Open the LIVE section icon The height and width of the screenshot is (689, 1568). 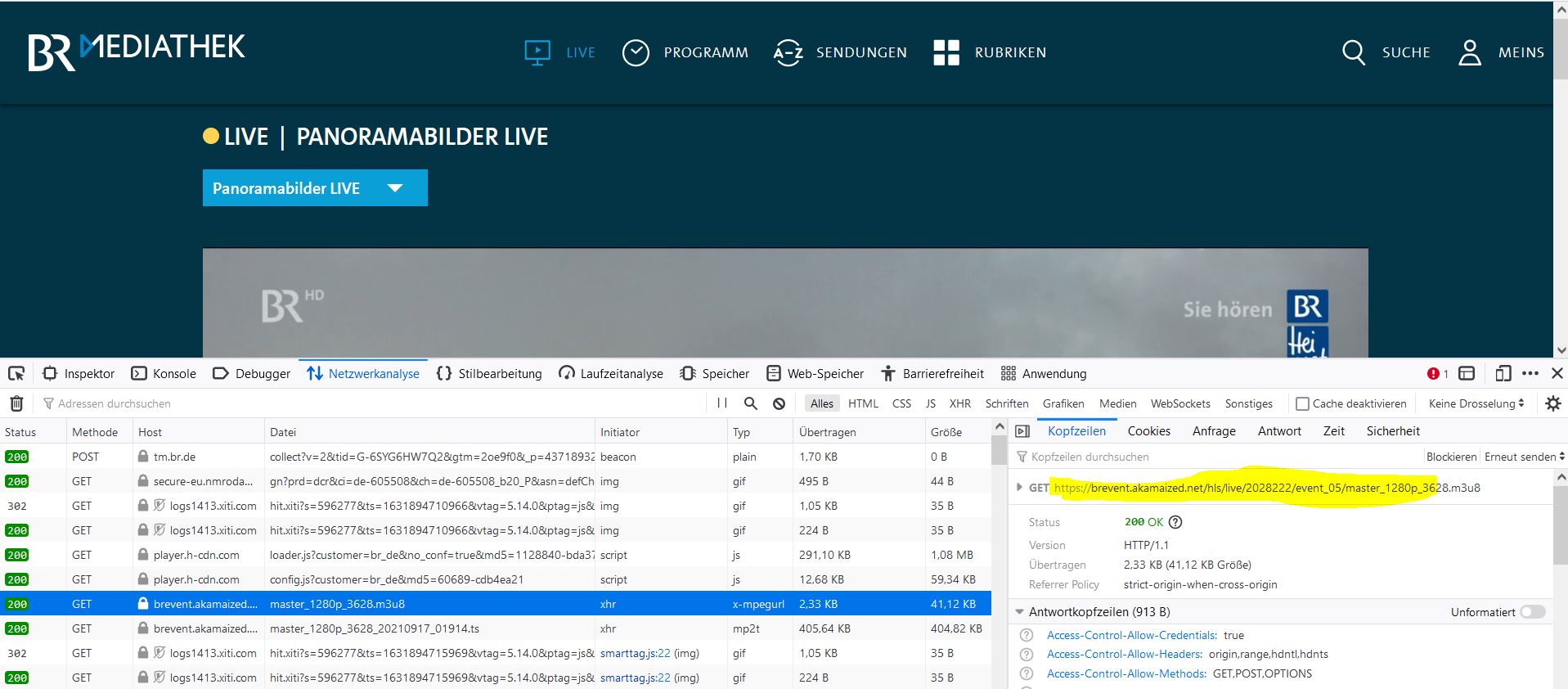click(x=537, y=52)
